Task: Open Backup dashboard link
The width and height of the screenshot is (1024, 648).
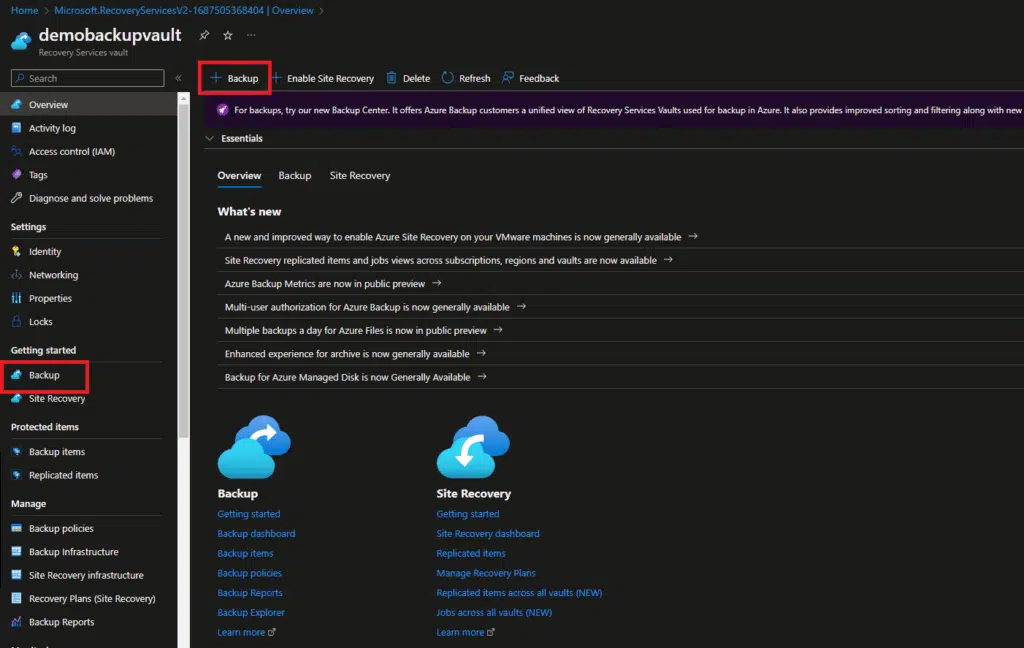Action: (x=256, y=534)
